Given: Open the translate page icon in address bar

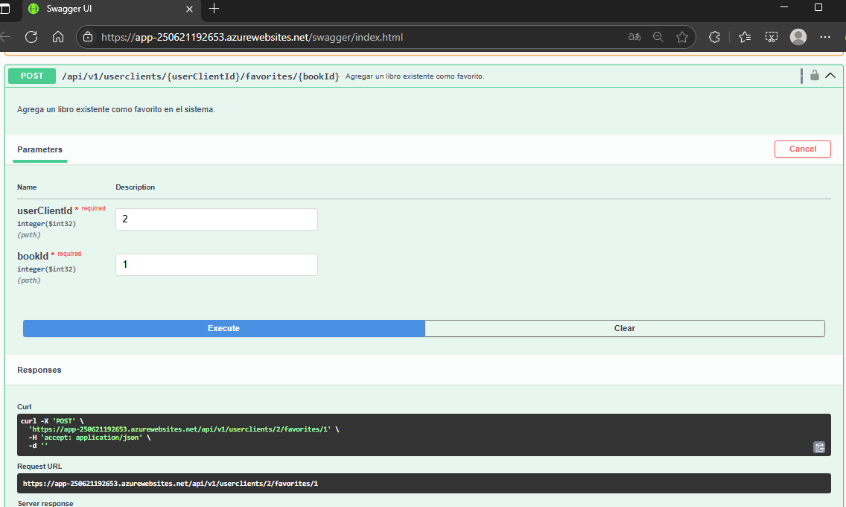Looking at the screenshot, I should [x=634, y=37].
